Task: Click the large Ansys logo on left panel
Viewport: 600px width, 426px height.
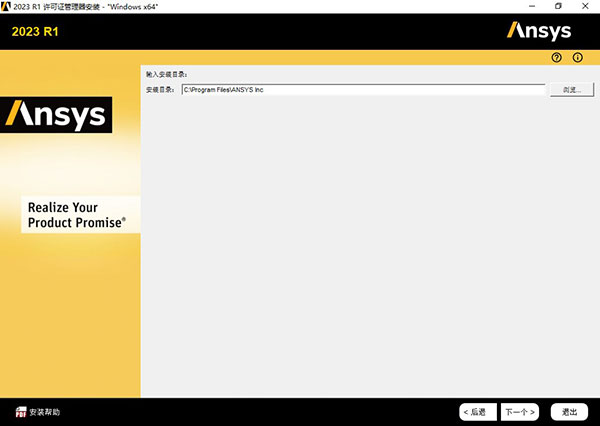Action: click(x=56, y=115)
